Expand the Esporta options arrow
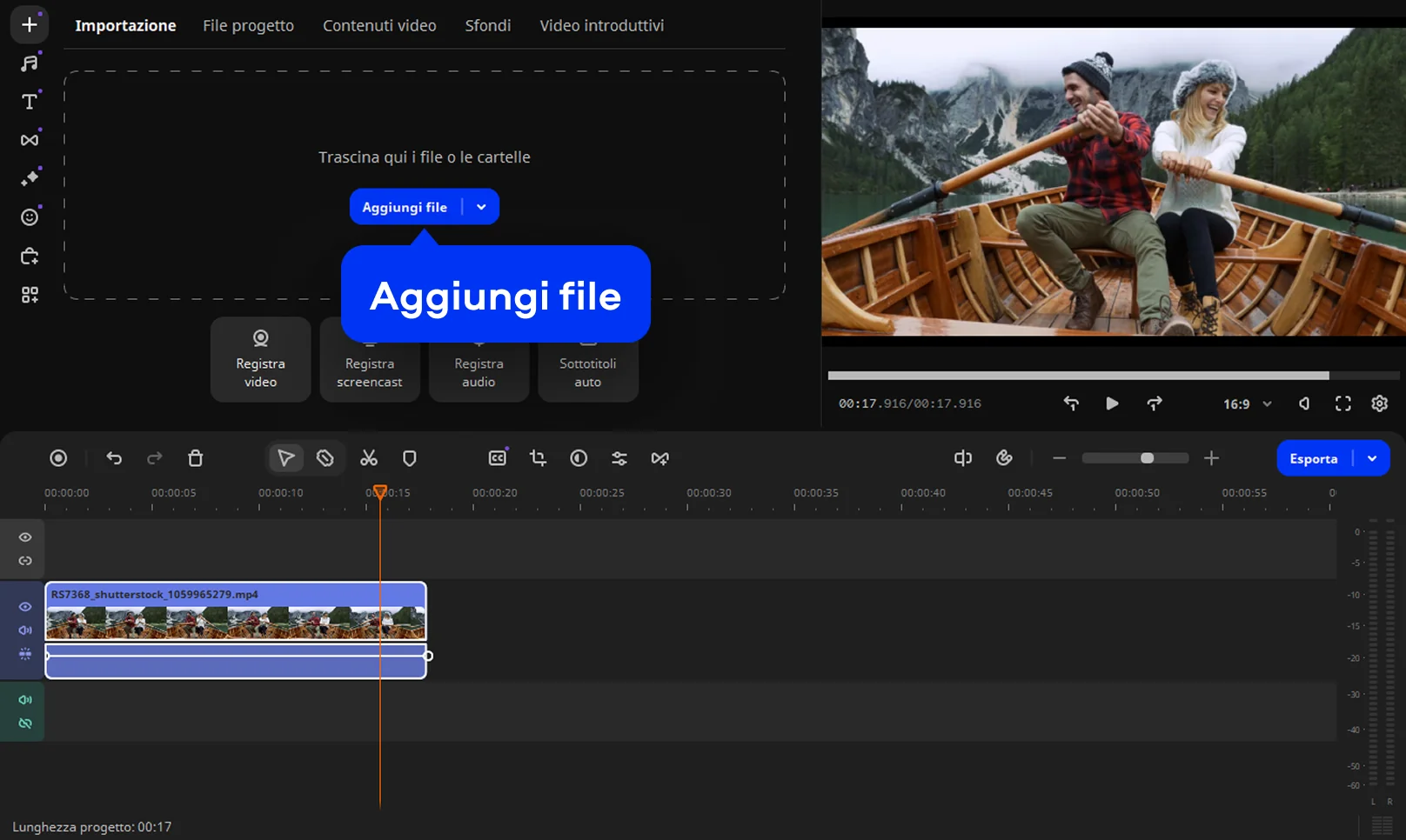The width and height of the screenshot is (1406, 840). pyautogui.click(x=1372, y=458)
